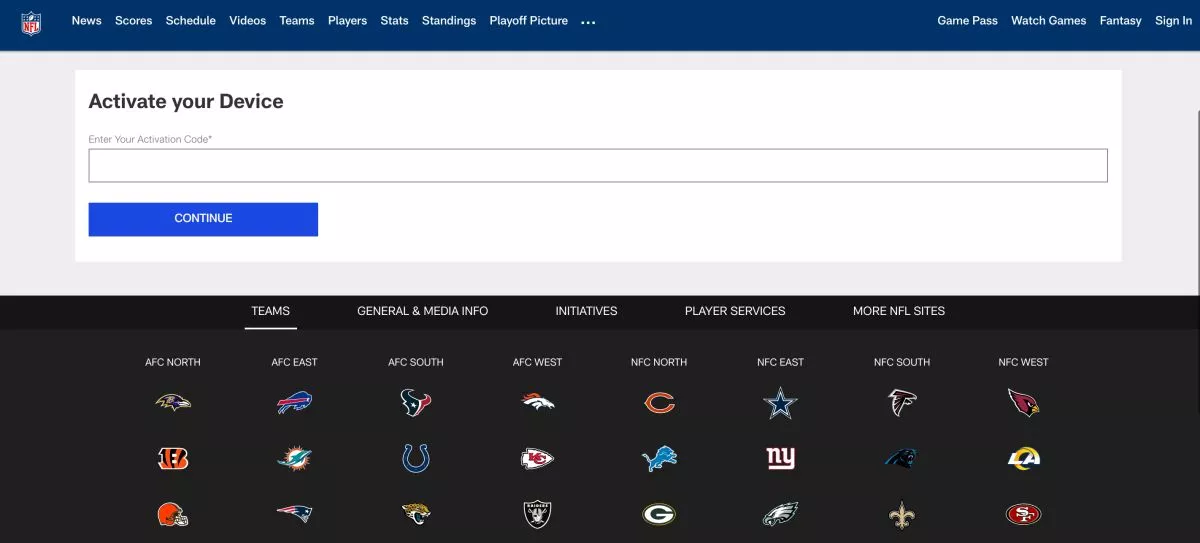
Task: Focus the activation code input field
Action: (598, 166)
